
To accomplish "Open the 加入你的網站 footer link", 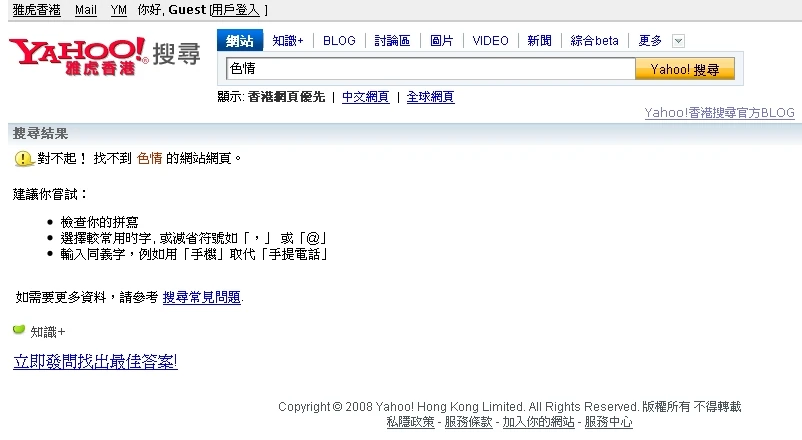I will [539, 422].
